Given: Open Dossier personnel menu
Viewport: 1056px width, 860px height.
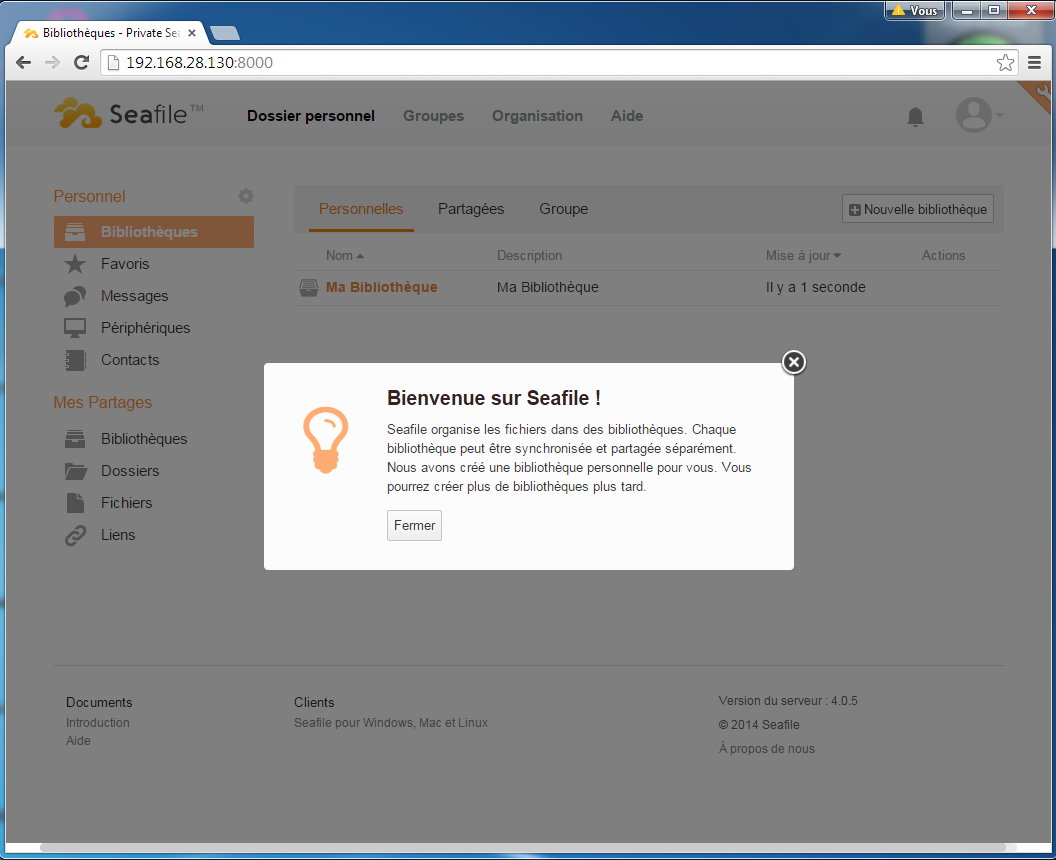Looking at the screenshot, I should 310,116.
